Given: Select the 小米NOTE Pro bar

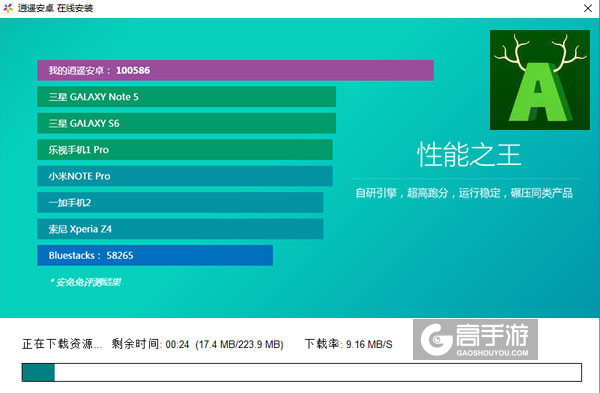Looking at the screenshot, I should click(x=185, y=176).
